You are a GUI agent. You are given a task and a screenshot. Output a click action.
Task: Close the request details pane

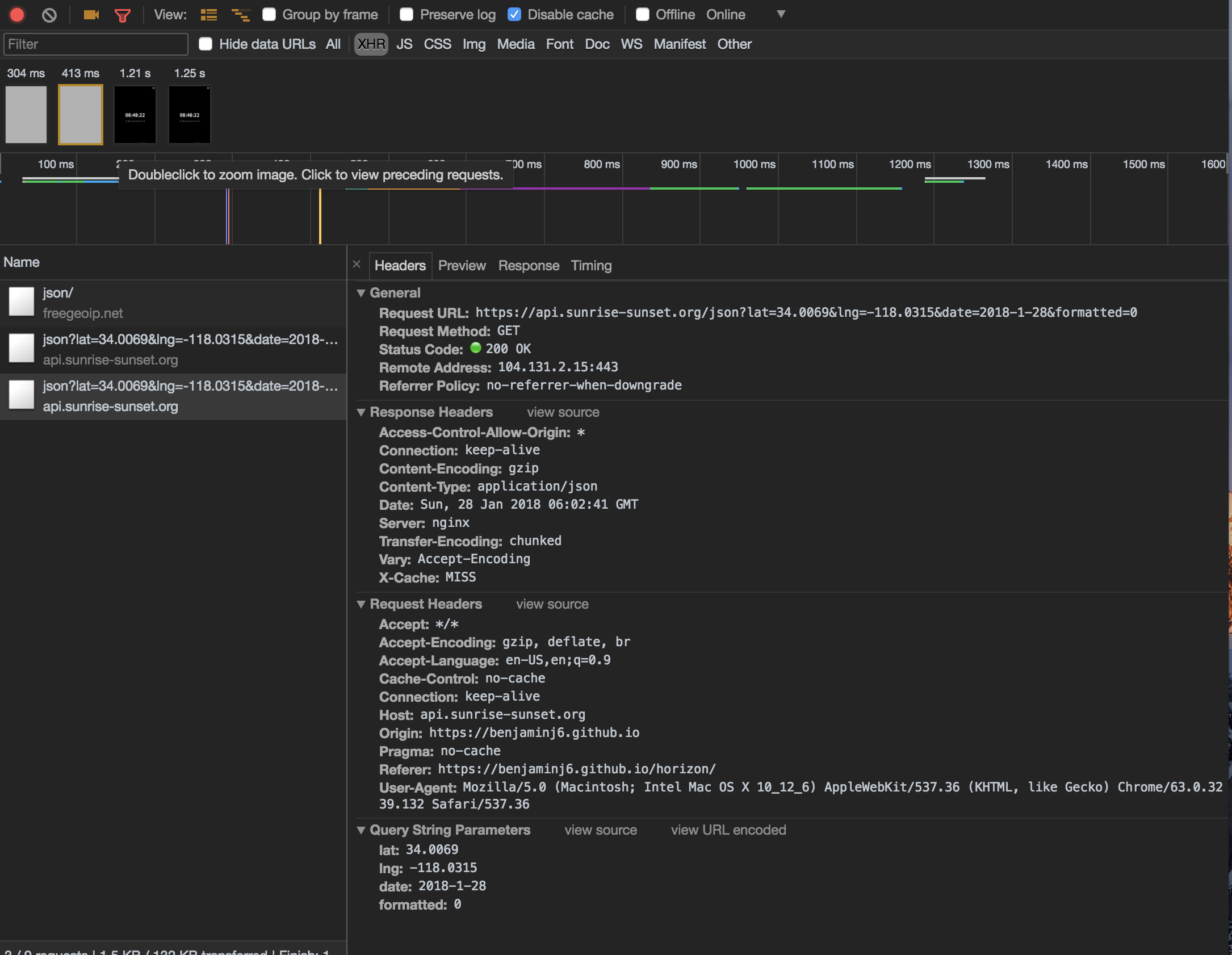357,264
